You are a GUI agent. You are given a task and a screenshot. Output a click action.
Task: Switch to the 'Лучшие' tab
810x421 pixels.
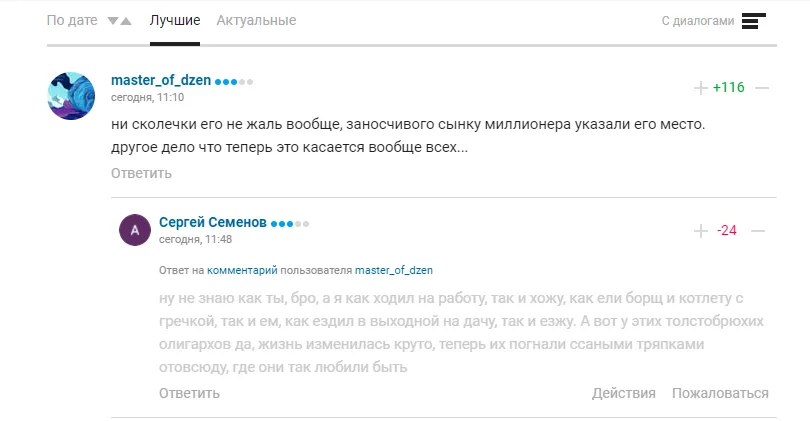(x=175, y=21)
